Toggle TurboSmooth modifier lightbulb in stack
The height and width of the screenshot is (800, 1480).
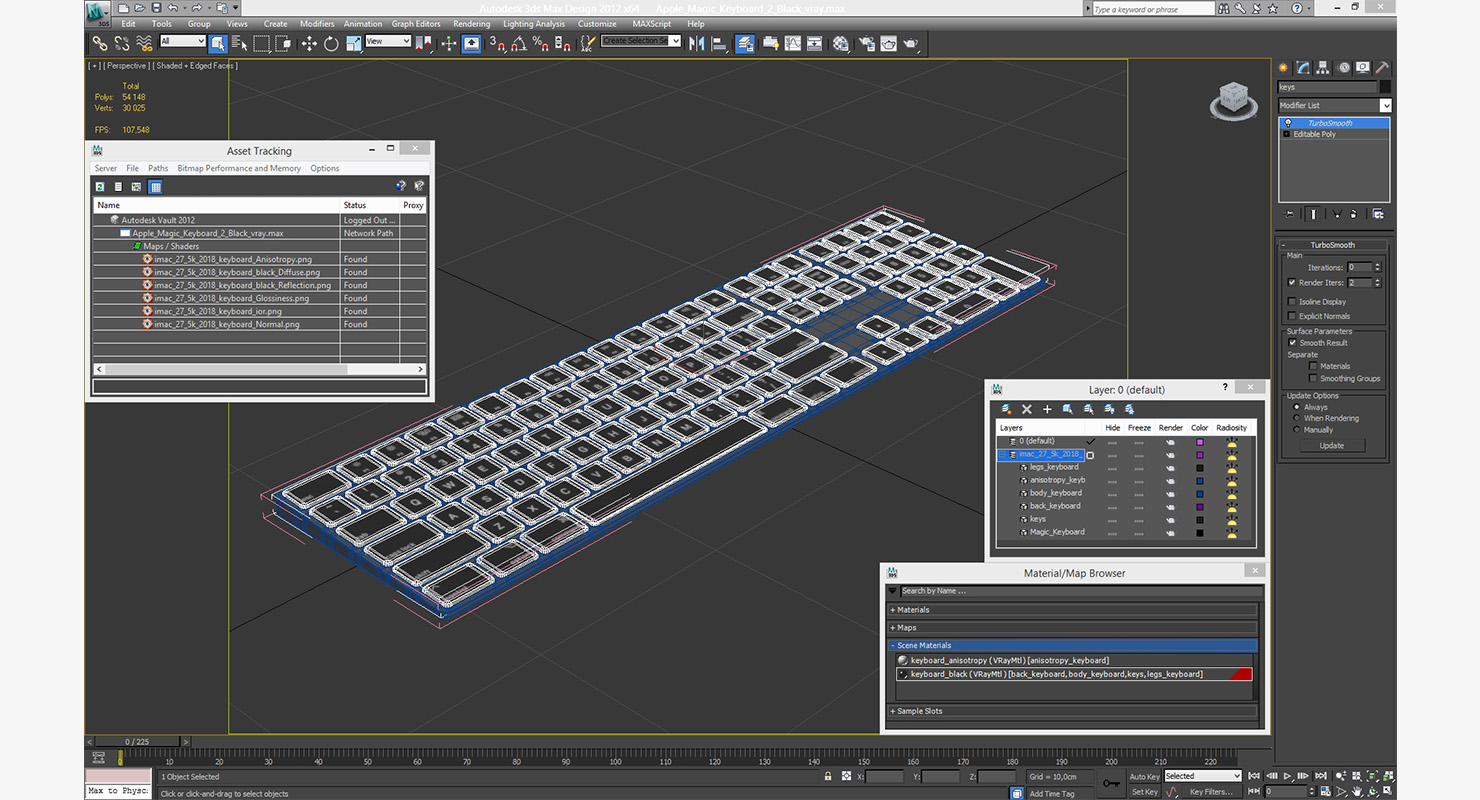tap(1288, 123)
